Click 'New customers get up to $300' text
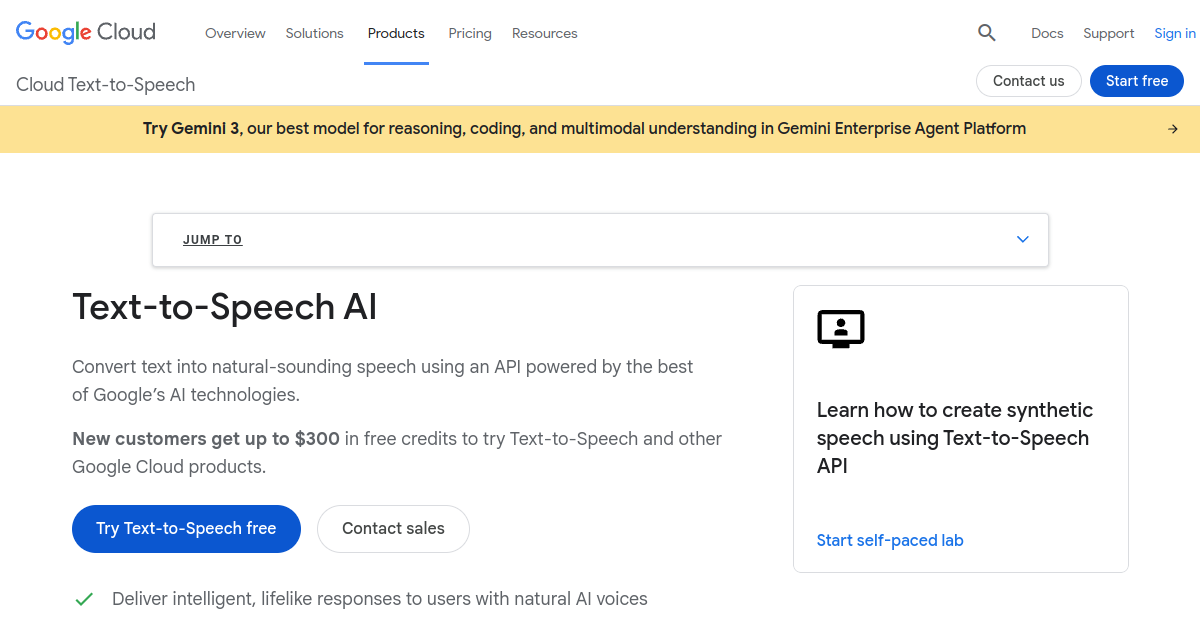This screenshot has width=1200, height=630. tap(206, 439)
